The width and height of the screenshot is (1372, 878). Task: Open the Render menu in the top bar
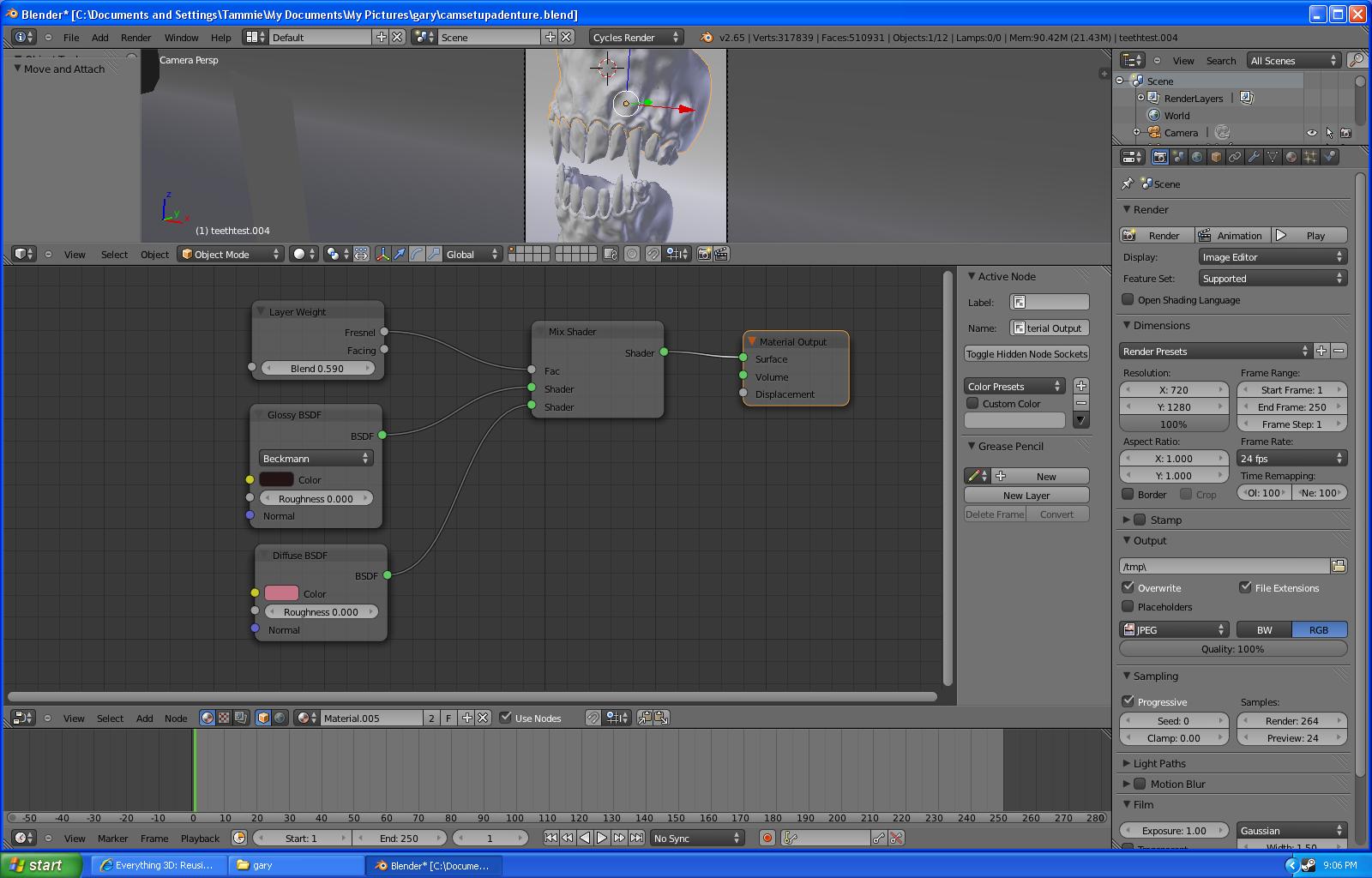click(135, 38)
